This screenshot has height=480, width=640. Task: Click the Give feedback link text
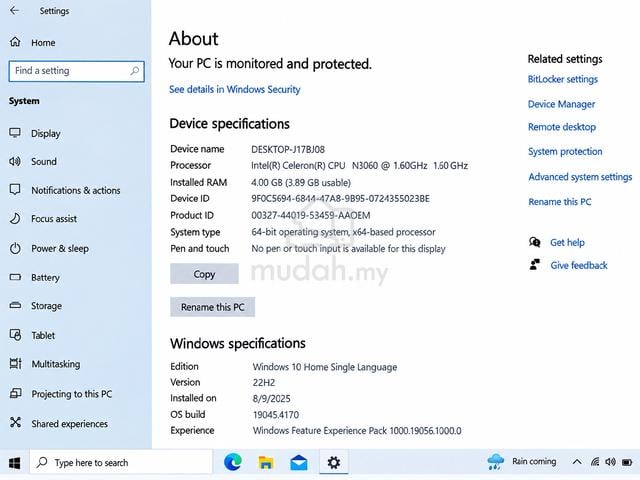(x=579, y=265)
